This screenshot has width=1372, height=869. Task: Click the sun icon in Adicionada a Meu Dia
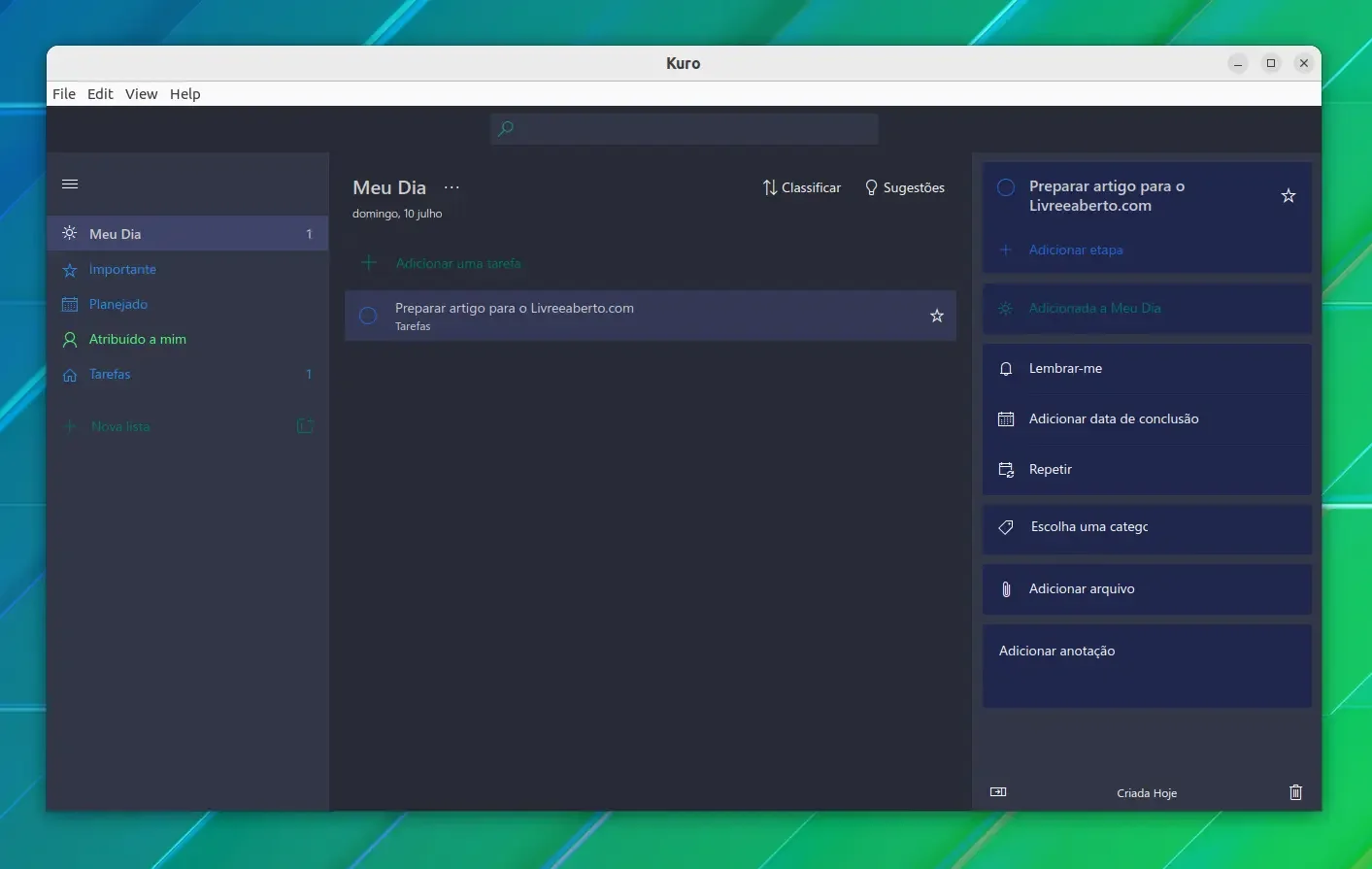1006,308
